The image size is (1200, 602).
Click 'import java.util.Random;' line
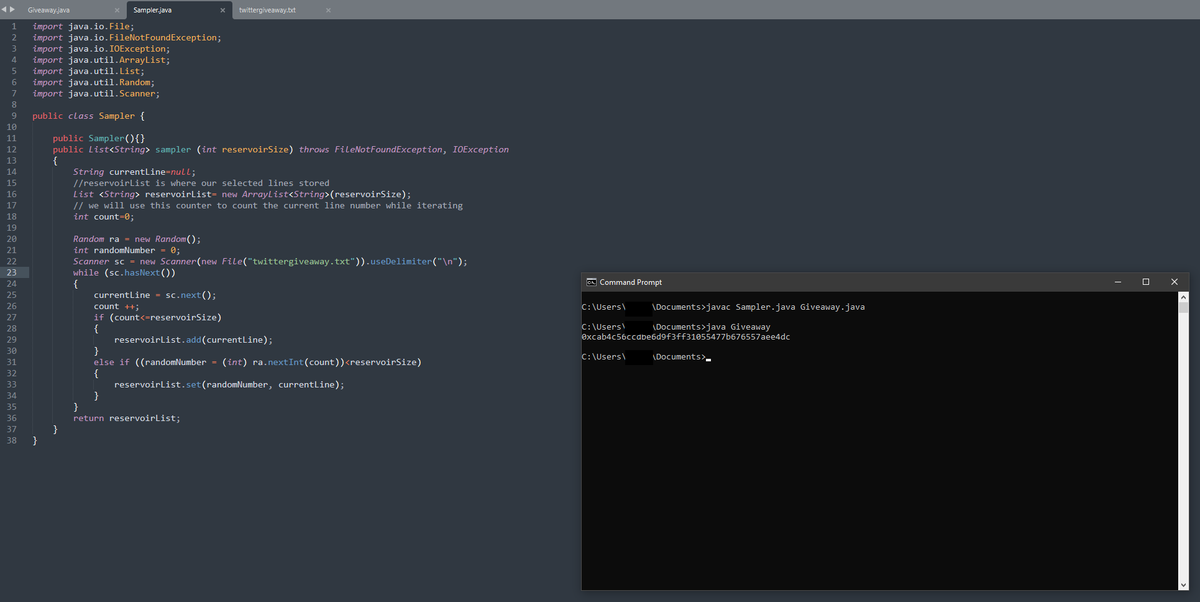[x=94, y=83]
